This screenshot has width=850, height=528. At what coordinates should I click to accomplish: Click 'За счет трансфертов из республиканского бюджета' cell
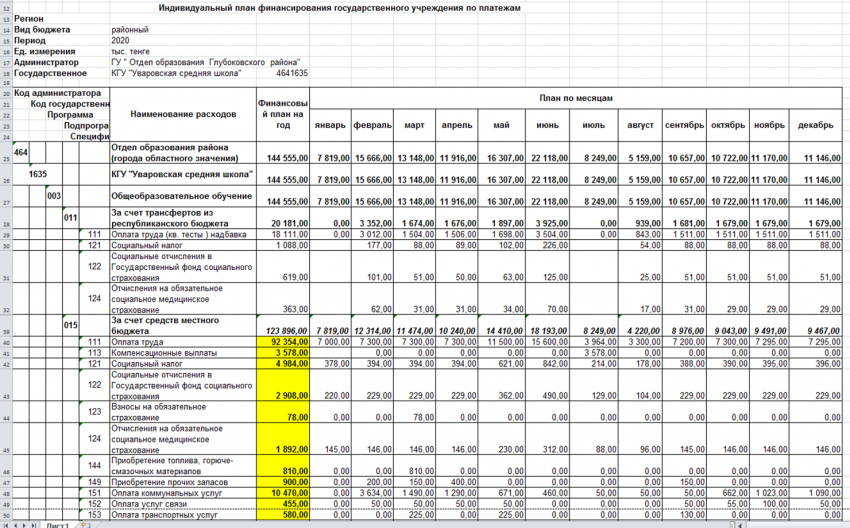183,218
